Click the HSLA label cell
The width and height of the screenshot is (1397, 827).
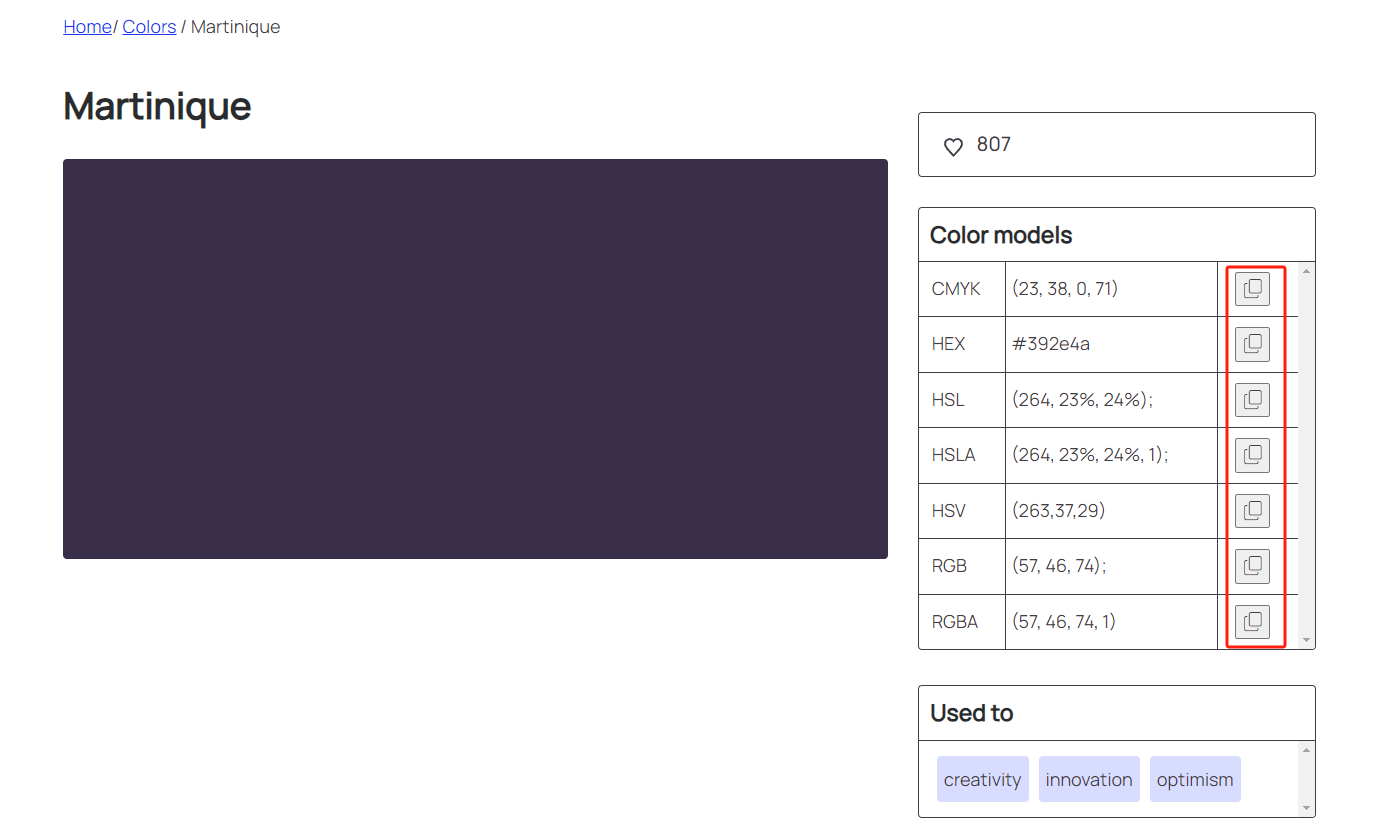pos(962,455)
